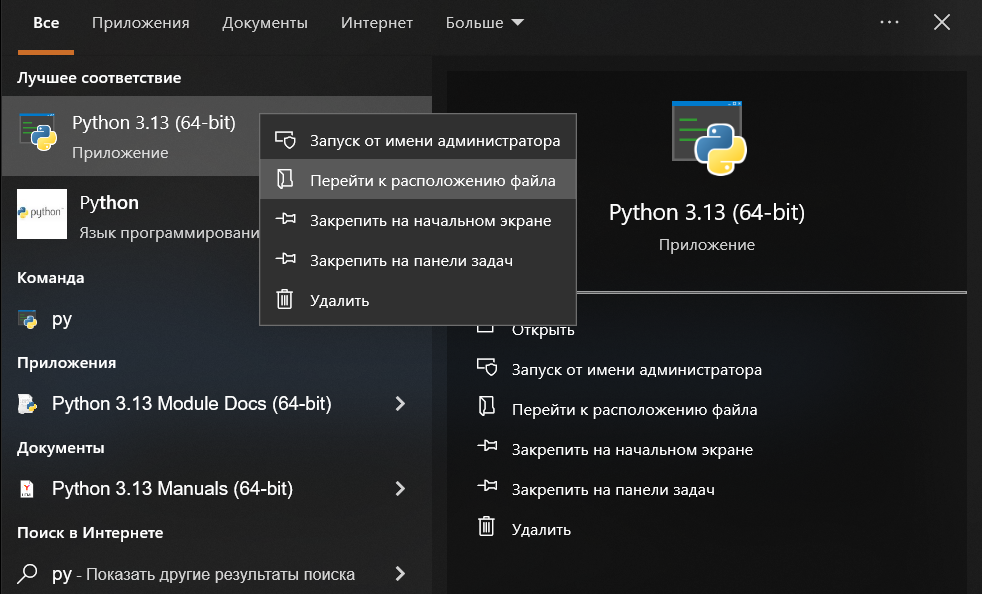This screenshot has width=982, height=594.
Task: Click the file location icon in preview pane
Action: pos(487,408)
